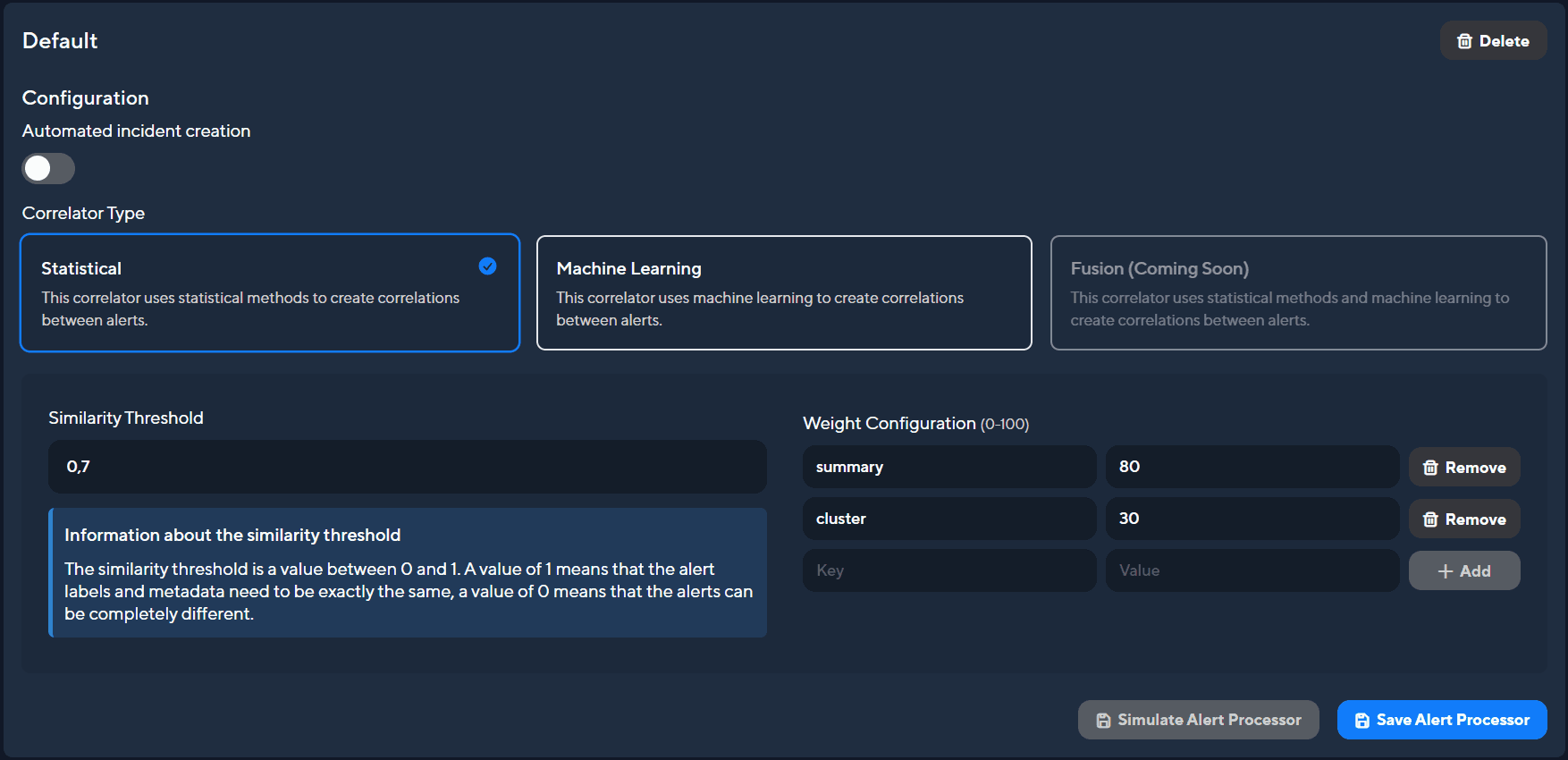Click the Simulate Alert Processor floppy icon
1568x760 pixels.
pyautogui.click(x=1103, y=721)
